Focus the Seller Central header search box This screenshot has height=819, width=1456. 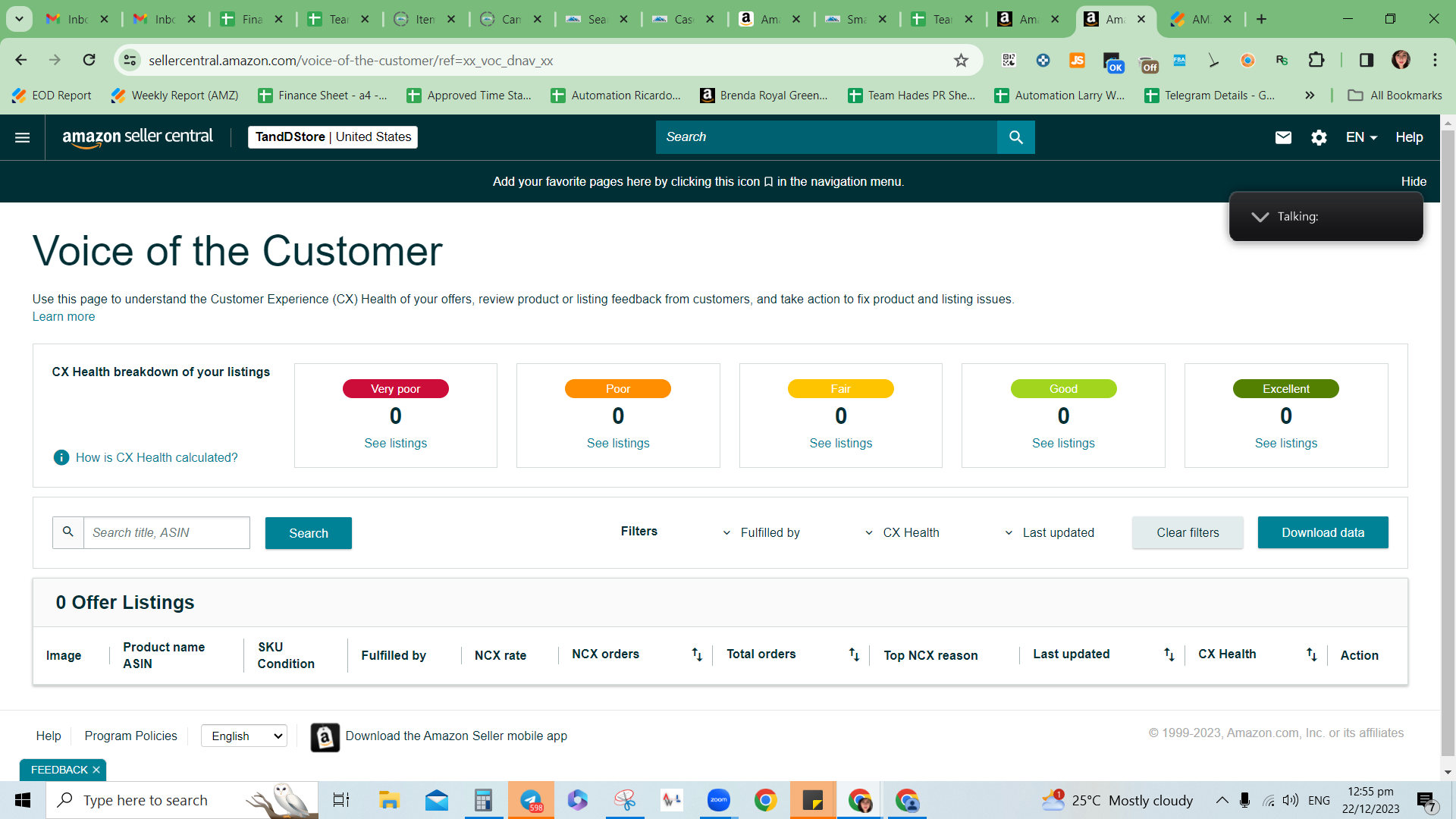(x=827, y=137)
